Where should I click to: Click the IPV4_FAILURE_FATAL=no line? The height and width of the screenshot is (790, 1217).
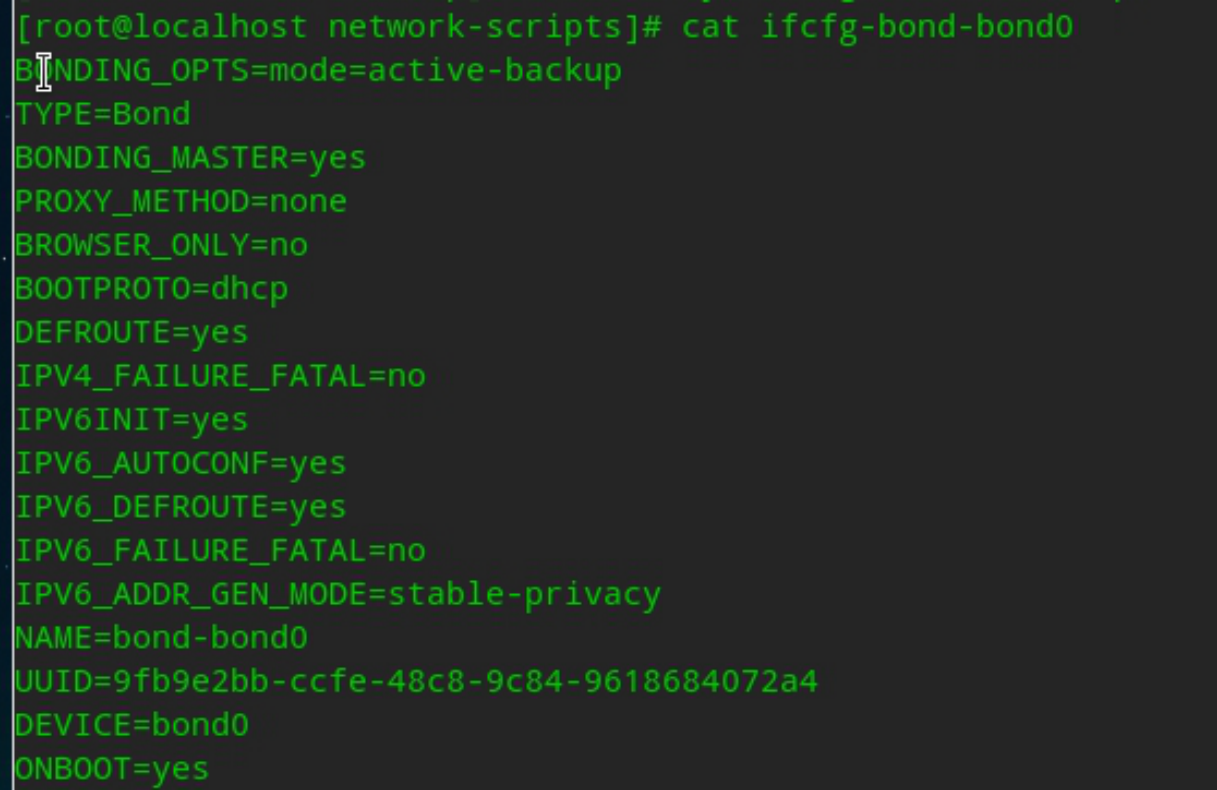click(x=220, y=376)
